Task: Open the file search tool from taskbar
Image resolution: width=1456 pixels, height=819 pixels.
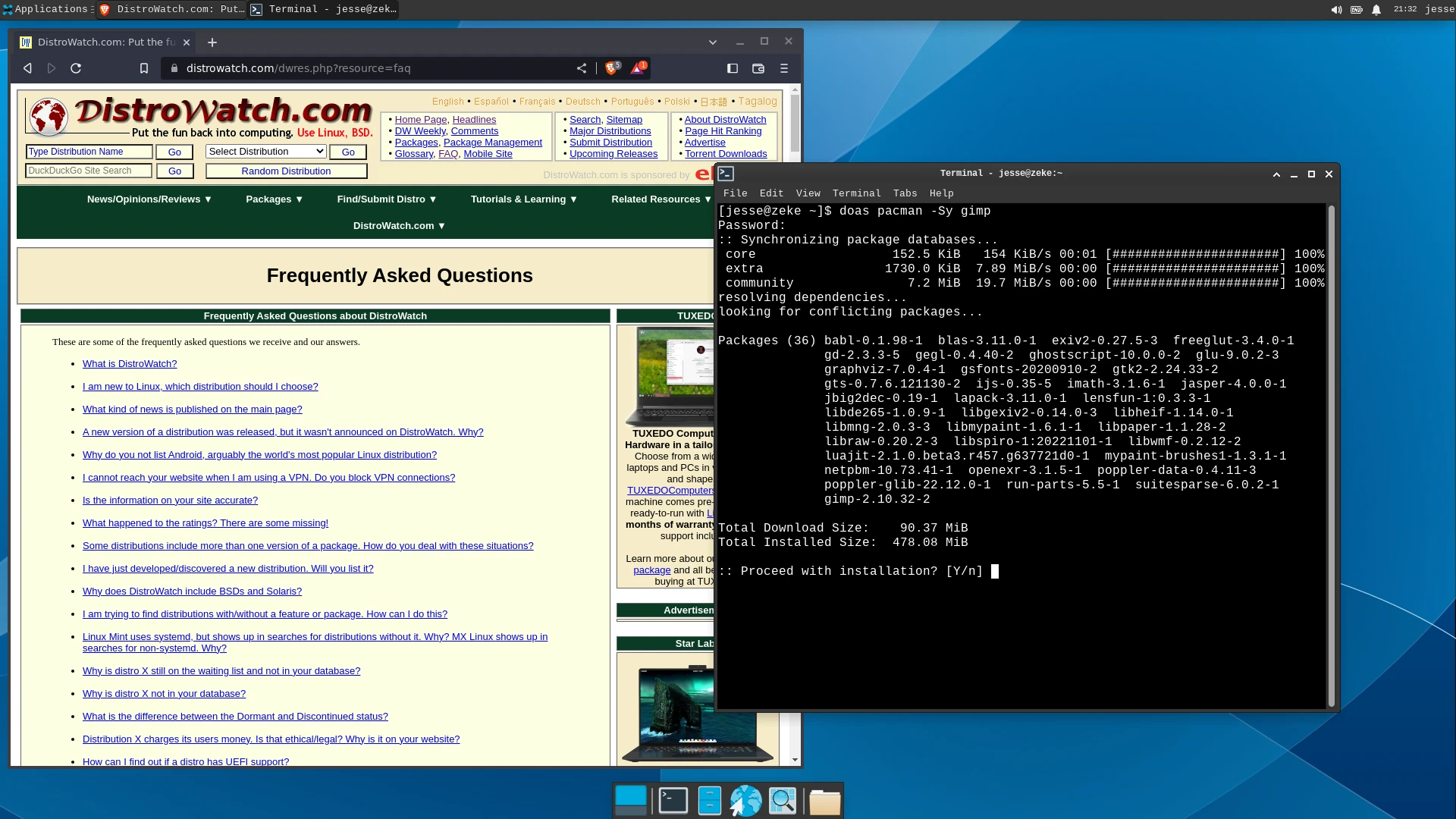Action: [783, 800]
